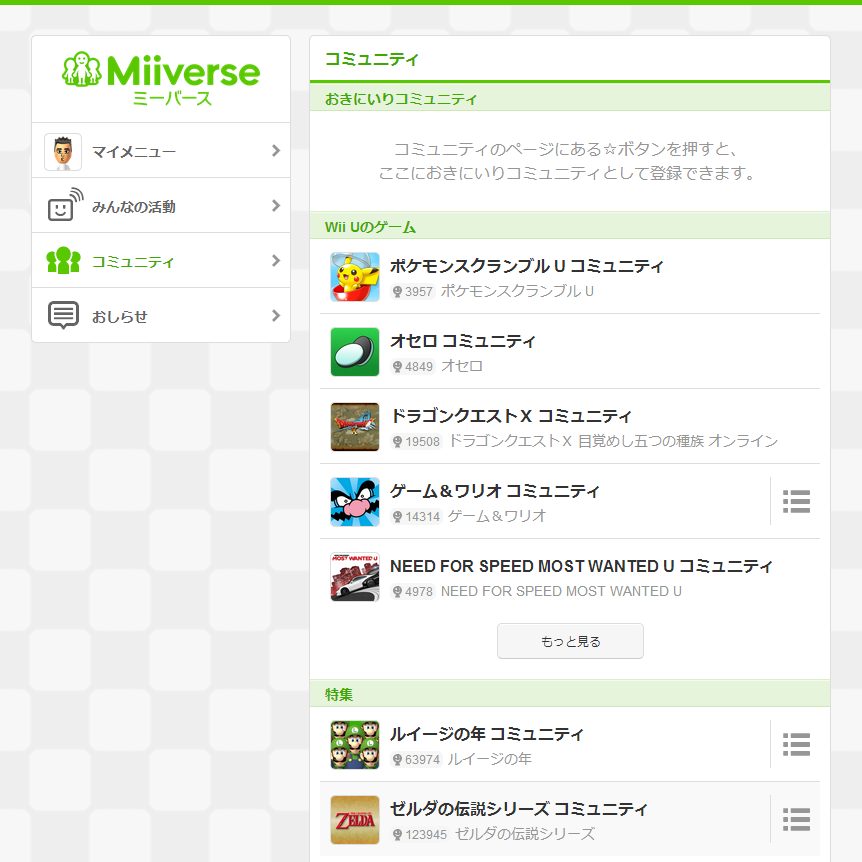This screenshot has width=862, height=862.
Task: Open みんなの活動 in the sidebar
Action: (x=134, y=207)
